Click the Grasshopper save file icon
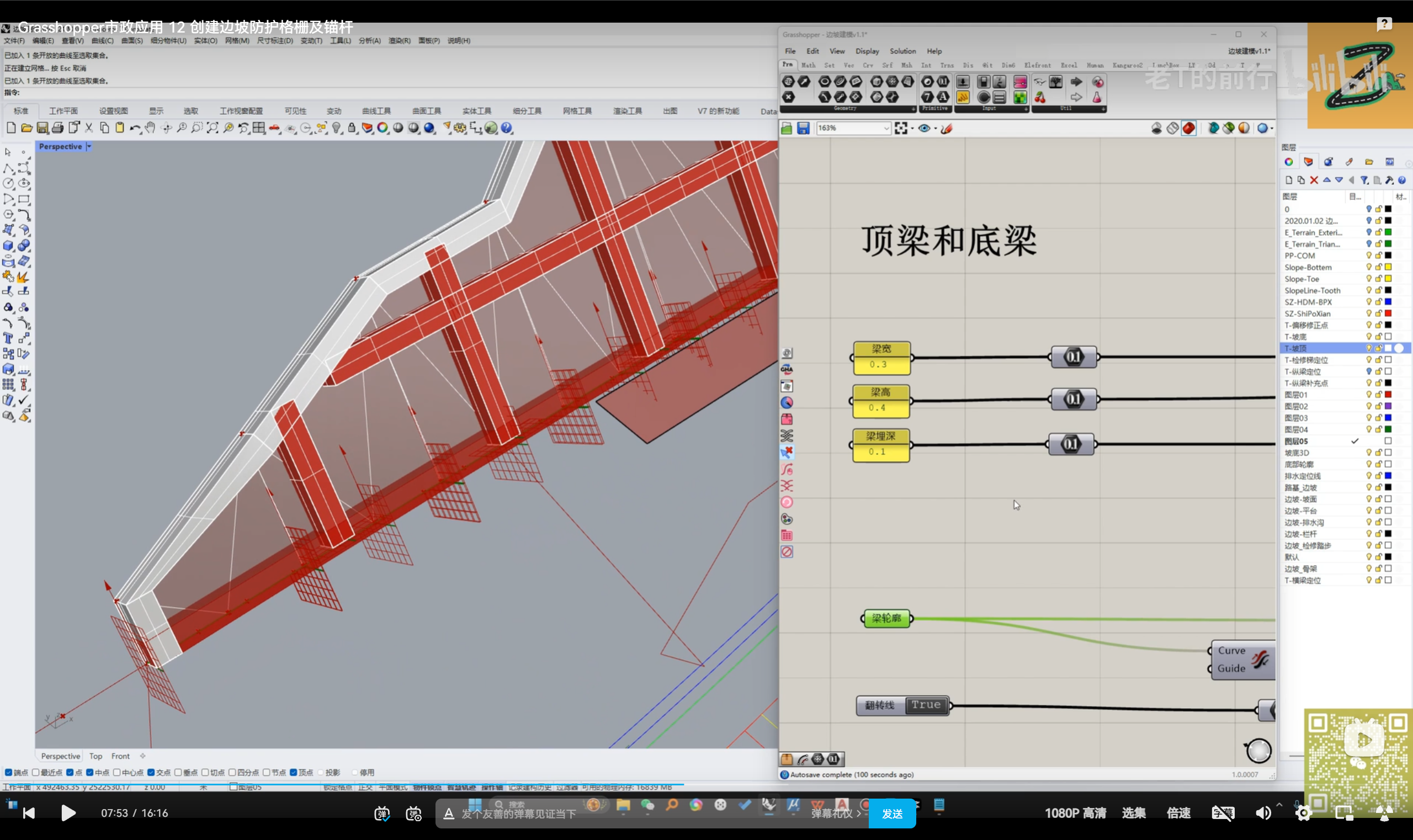 click(803, 129)
